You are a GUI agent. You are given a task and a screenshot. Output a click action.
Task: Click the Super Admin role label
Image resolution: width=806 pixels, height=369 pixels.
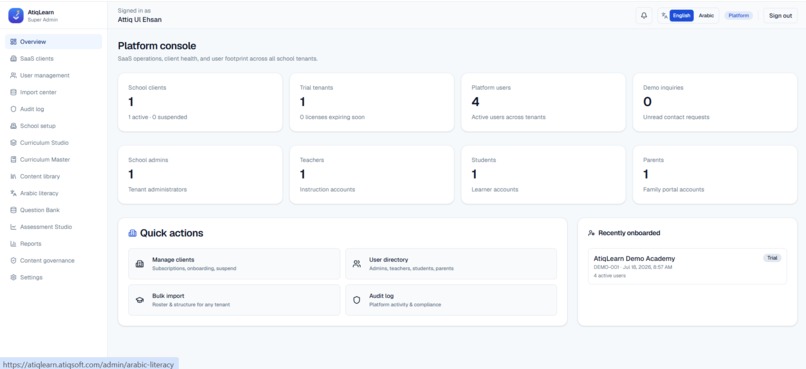43,20
